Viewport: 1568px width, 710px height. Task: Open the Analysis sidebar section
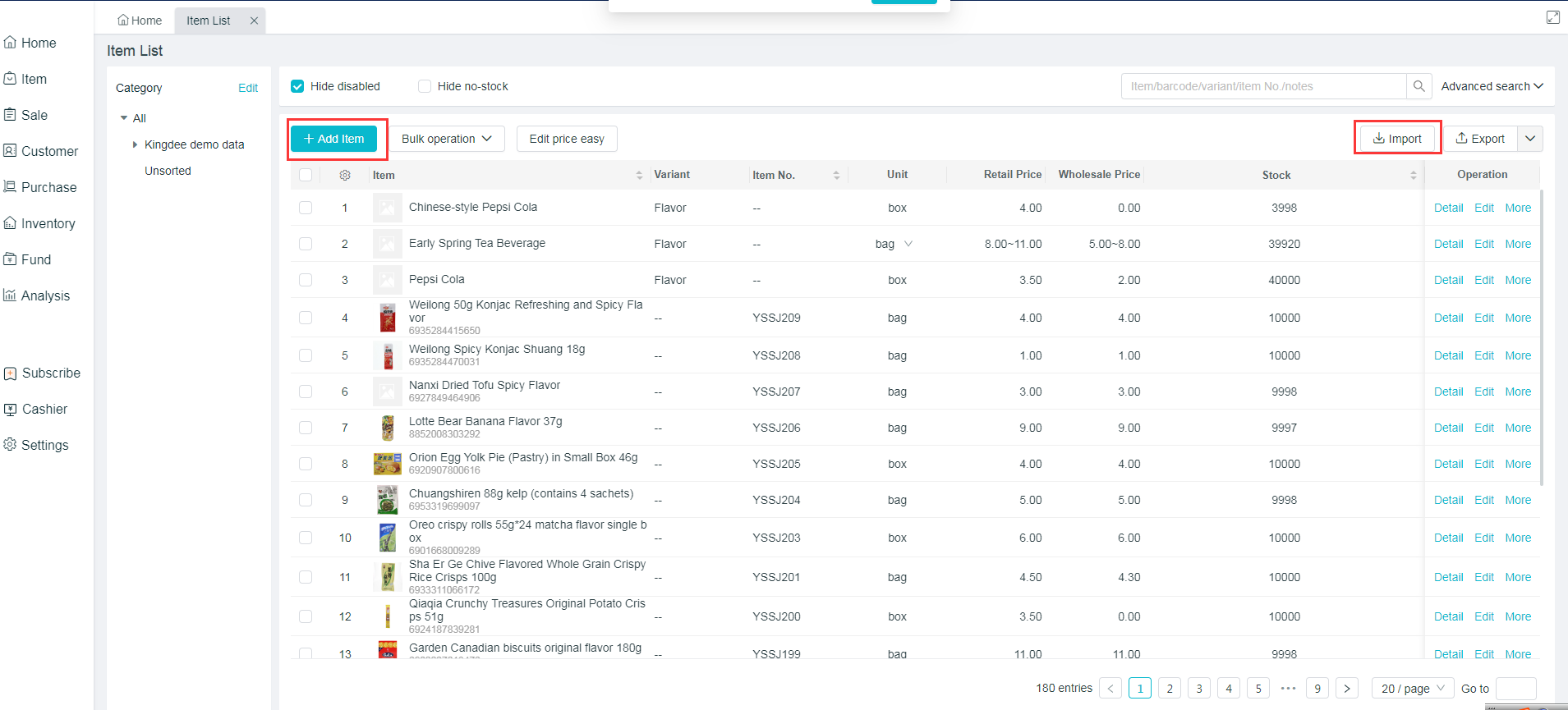tap(45, 295)
